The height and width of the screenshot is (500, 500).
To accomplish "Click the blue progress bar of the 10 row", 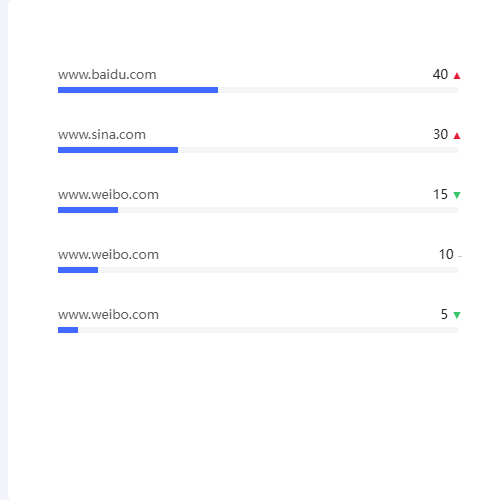I will 78,270.
